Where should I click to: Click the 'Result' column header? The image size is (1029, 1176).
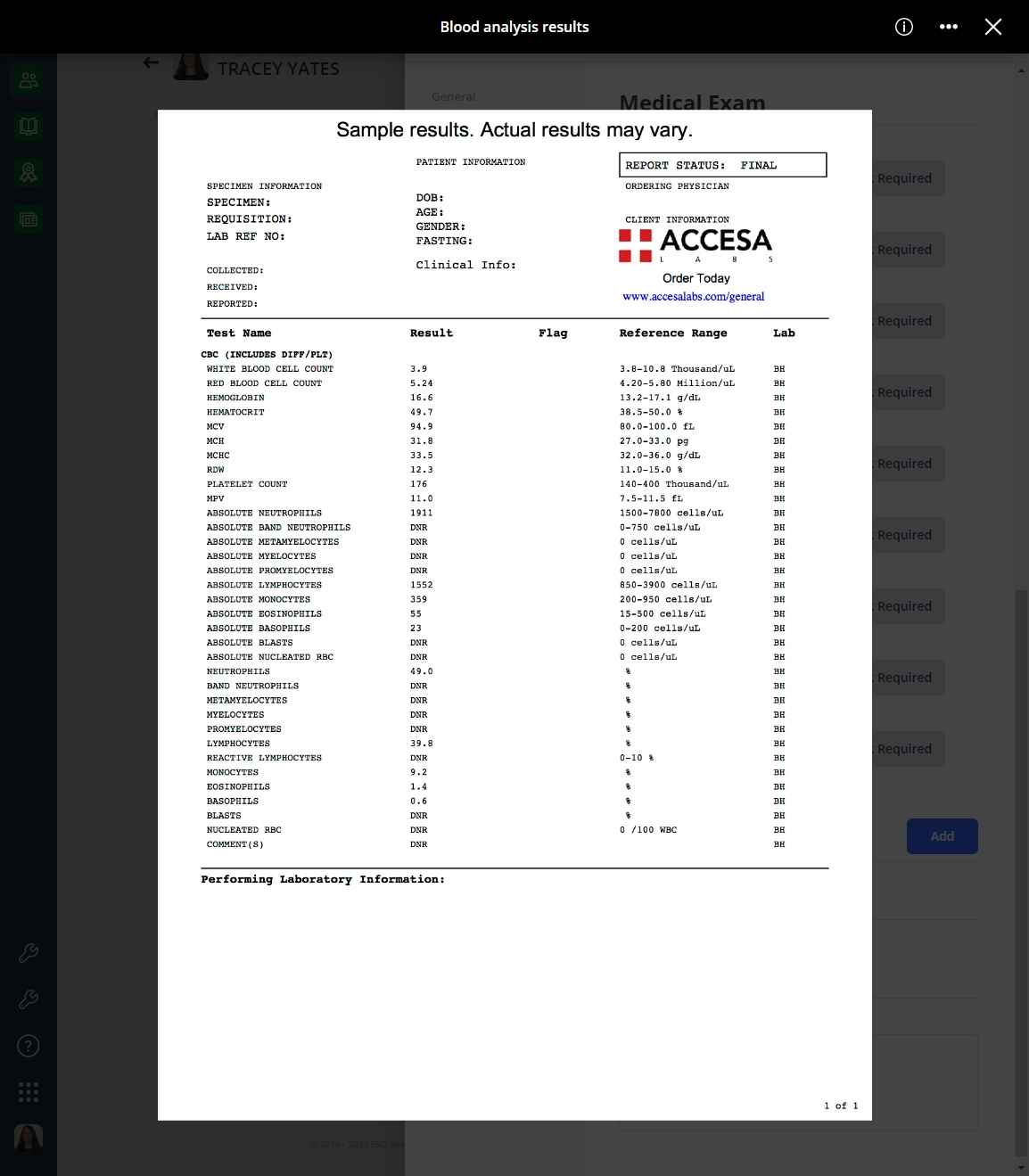(432, 333)
